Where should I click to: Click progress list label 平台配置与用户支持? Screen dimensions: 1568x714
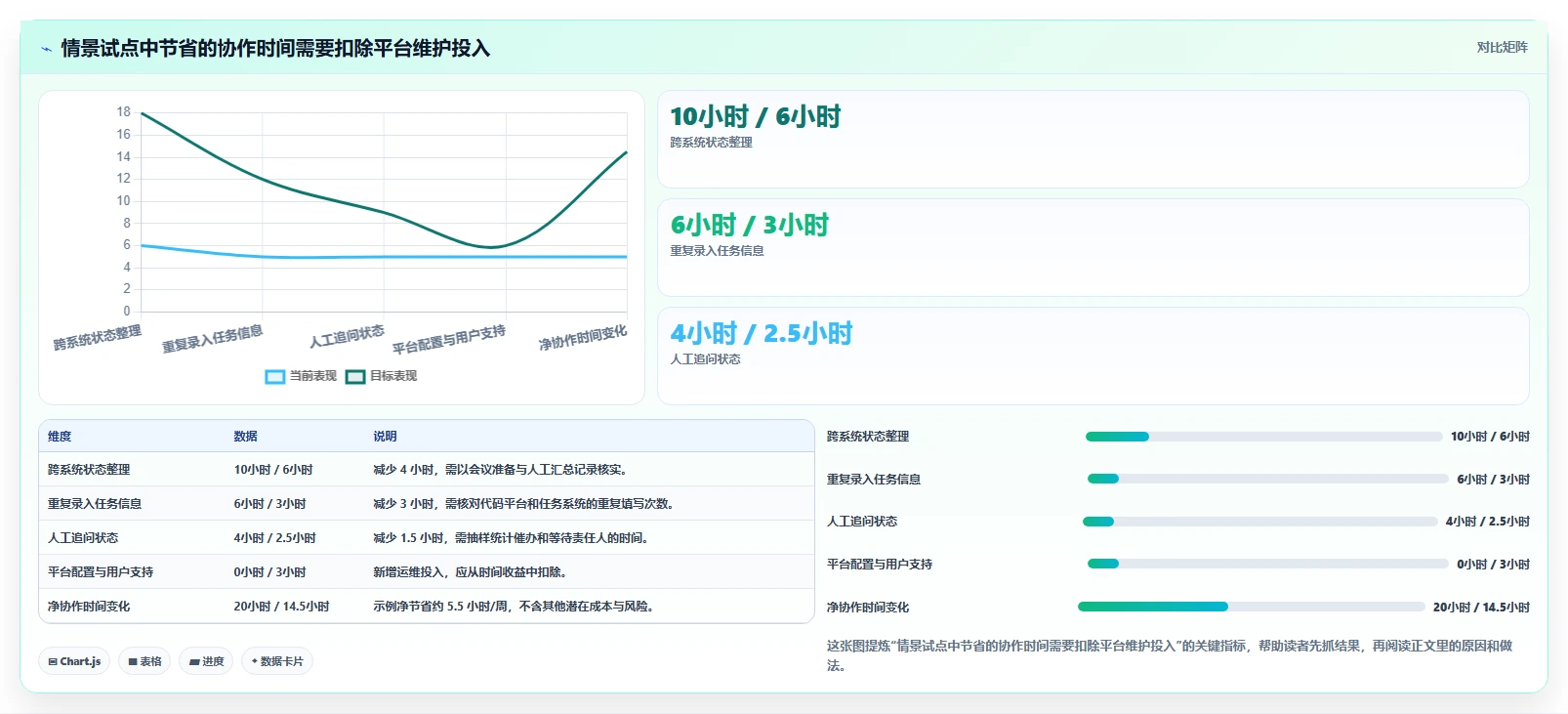click(880, 565)
